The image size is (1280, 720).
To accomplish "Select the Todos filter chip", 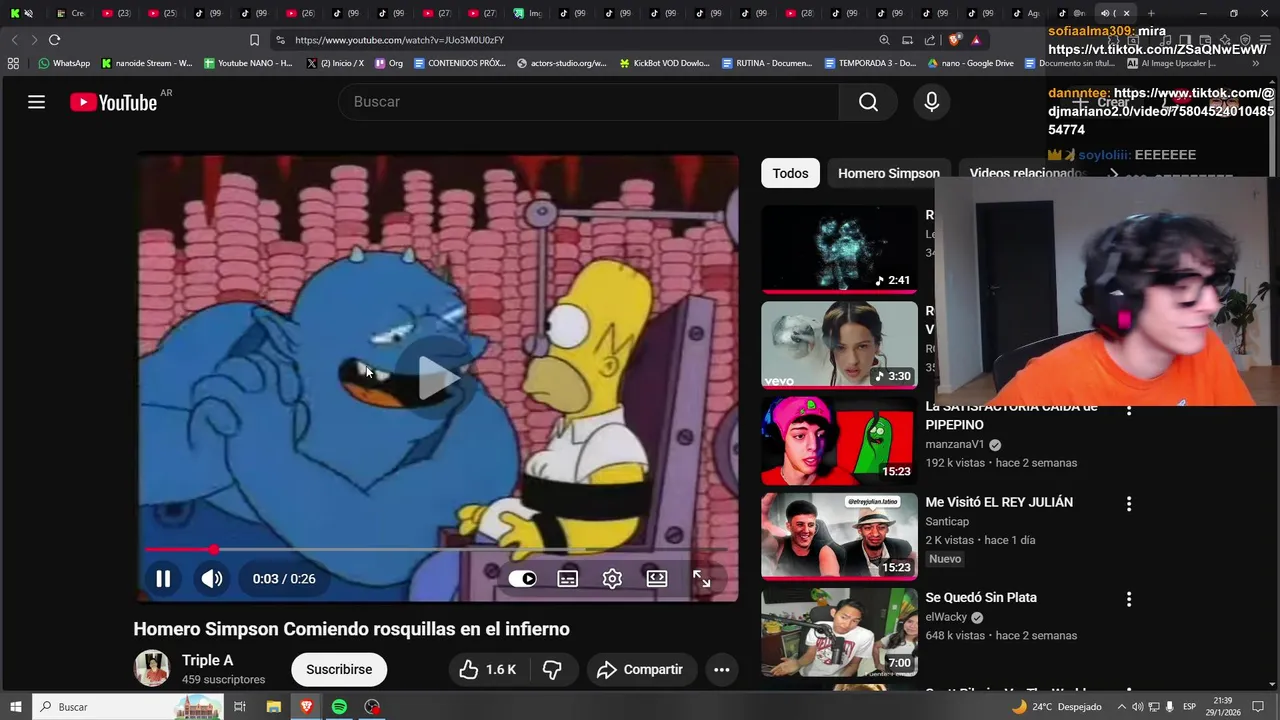I will coord(790,173).
